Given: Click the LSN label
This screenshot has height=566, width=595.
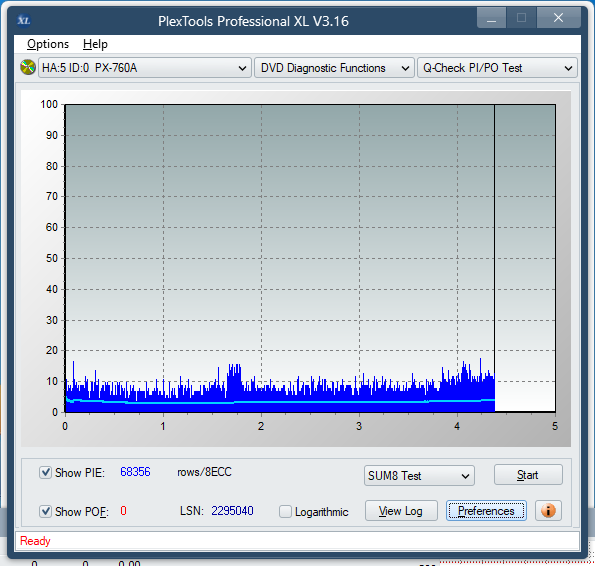Looking at the screenshot, I should click(192, 511).
